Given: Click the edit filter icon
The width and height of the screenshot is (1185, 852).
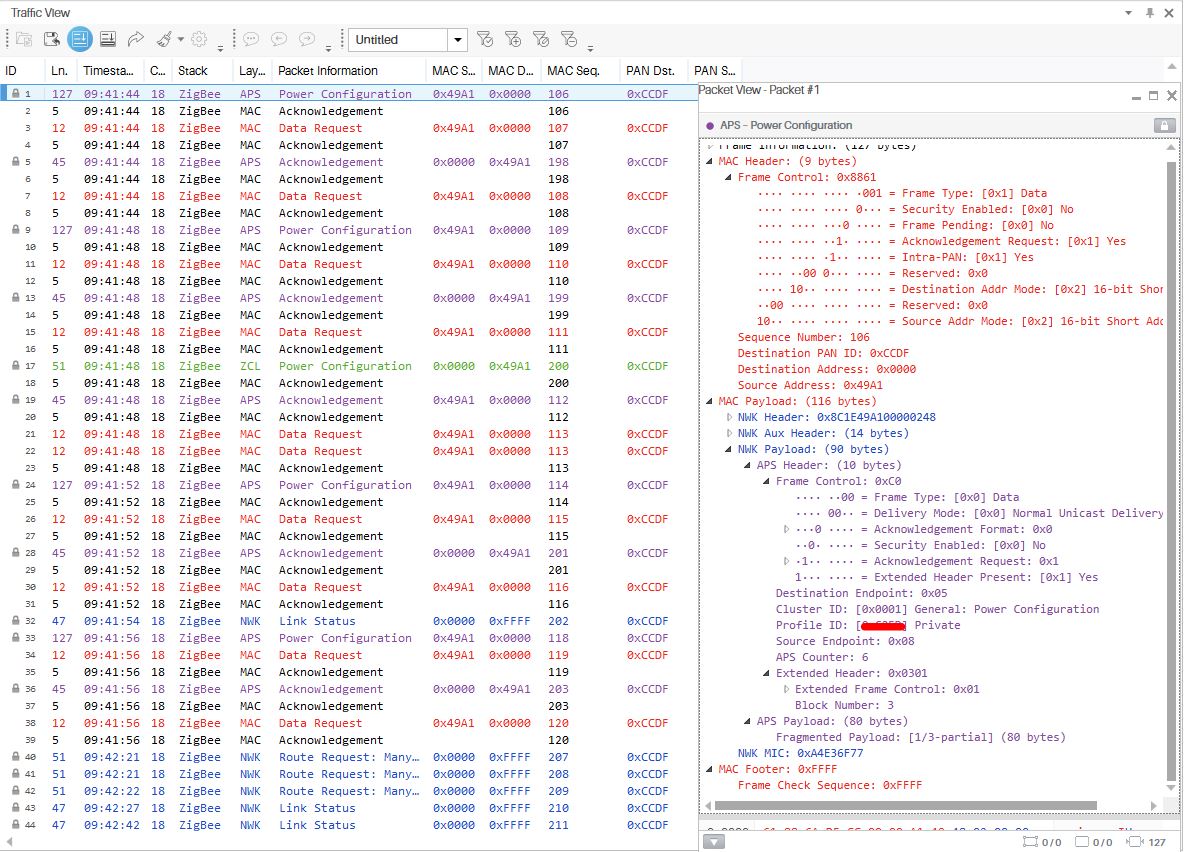Looking at the screenshot, I should pos(541,39).
